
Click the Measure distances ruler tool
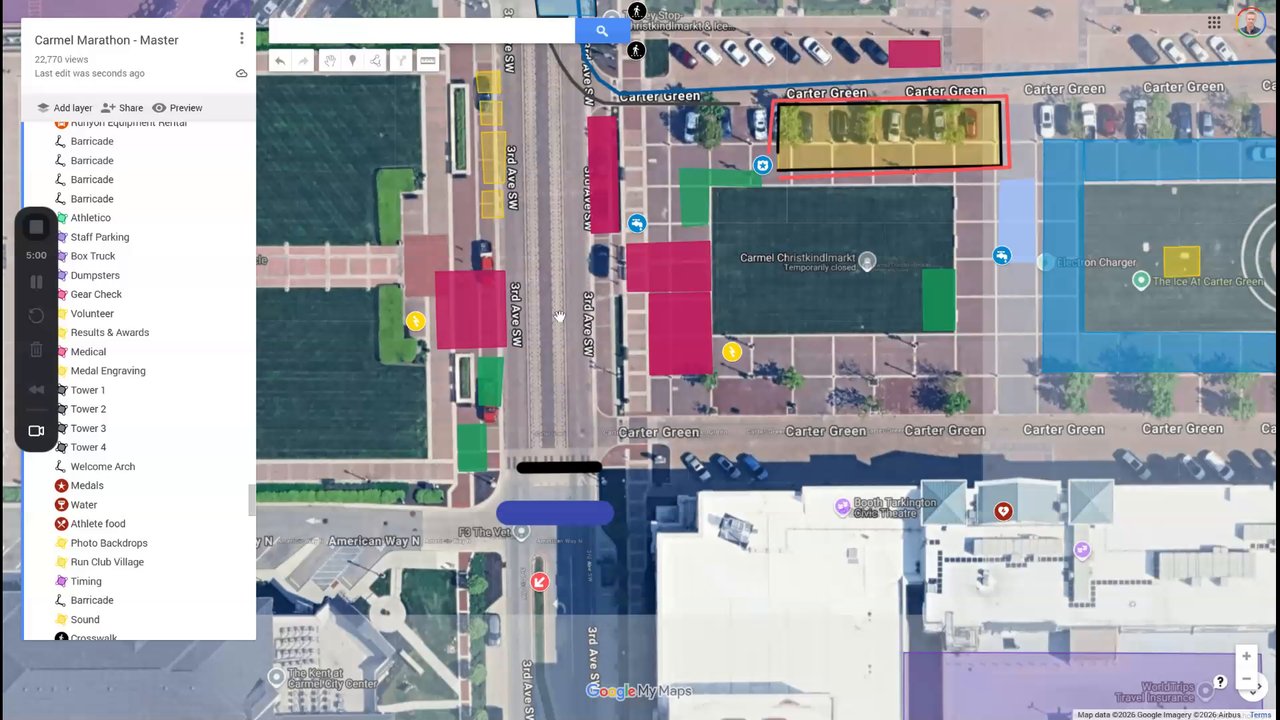pyautogui.click(x=428, y=61)
